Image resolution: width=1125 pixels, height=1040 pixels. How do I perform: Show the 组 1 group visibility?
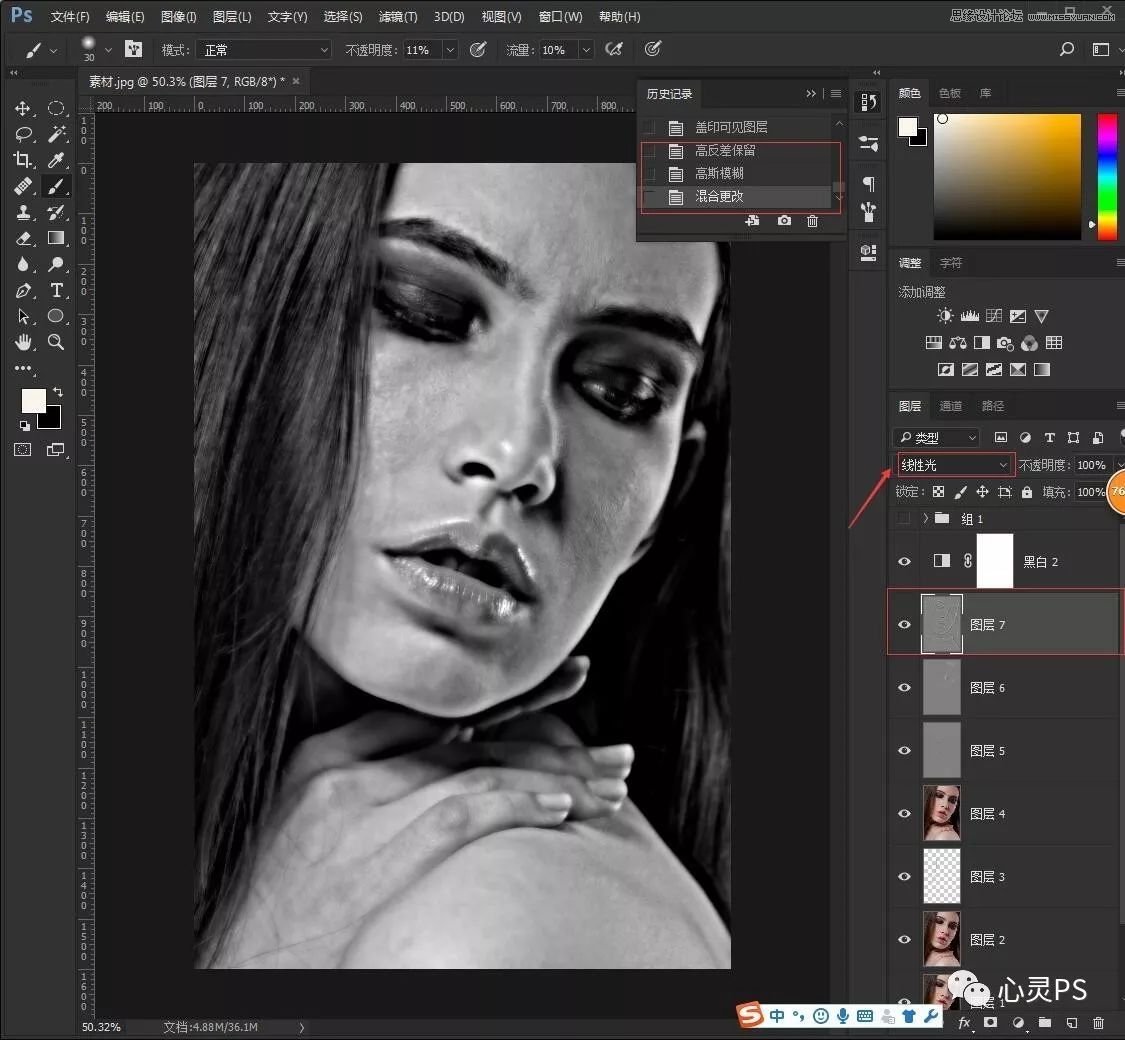click(x=905, y=518)
